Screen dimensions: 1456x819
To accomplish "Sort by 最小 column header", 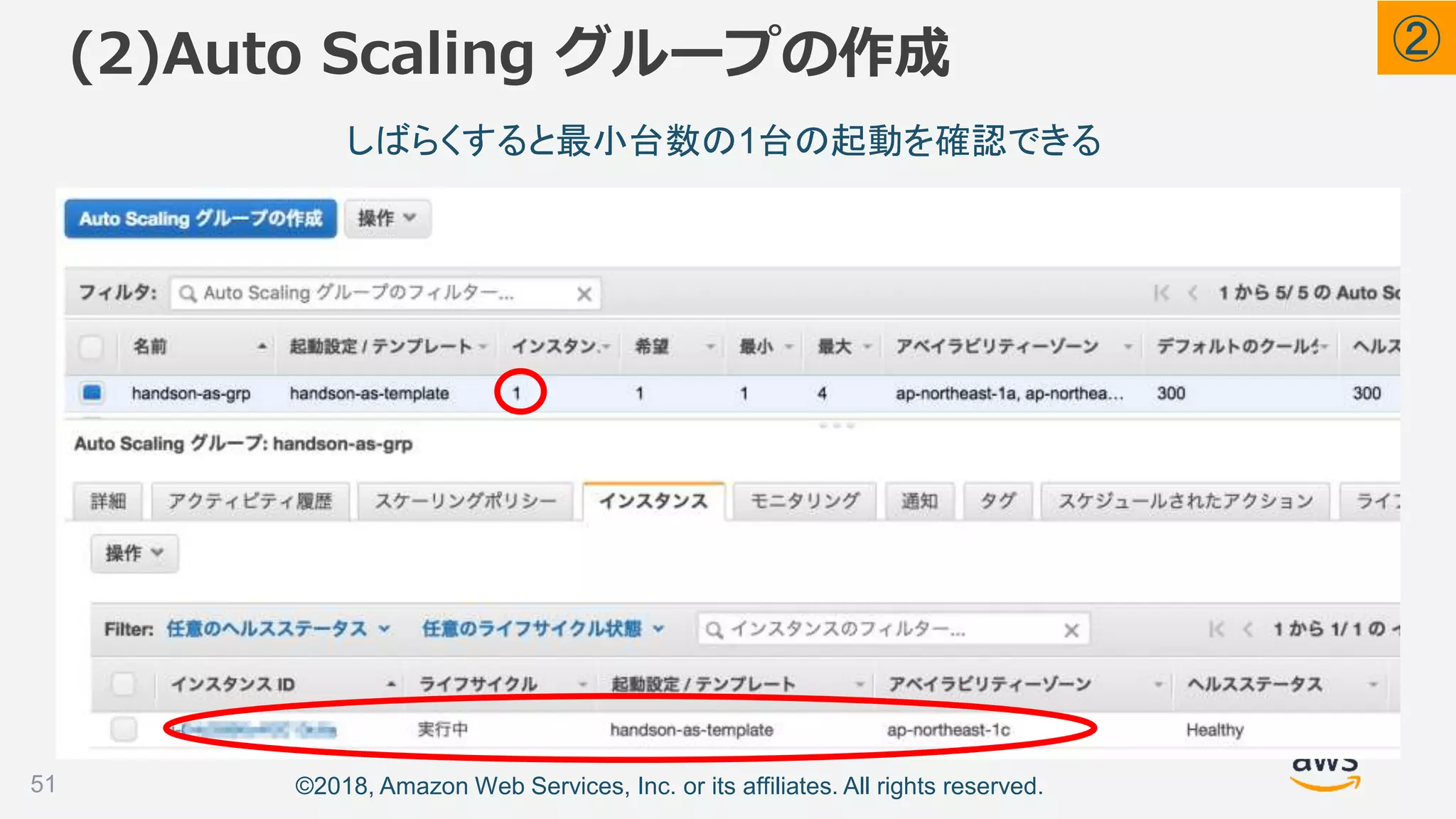I will (766, 346).
